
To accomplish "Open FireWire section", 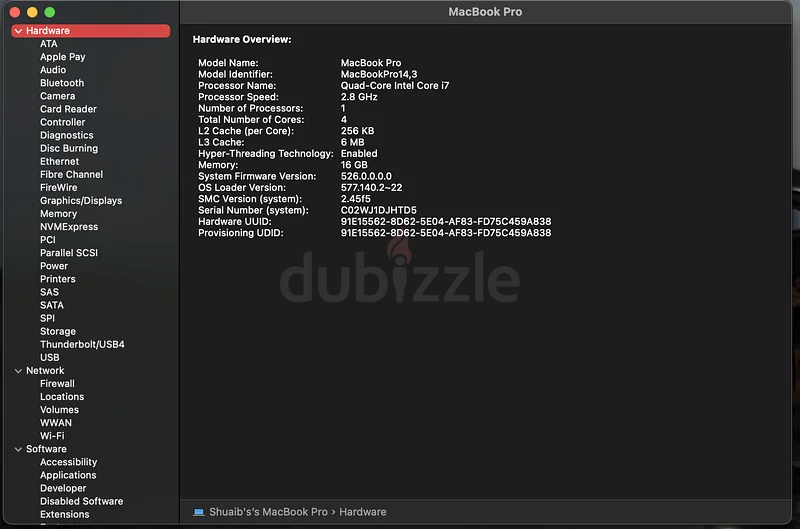I will (x=59, y=188).
